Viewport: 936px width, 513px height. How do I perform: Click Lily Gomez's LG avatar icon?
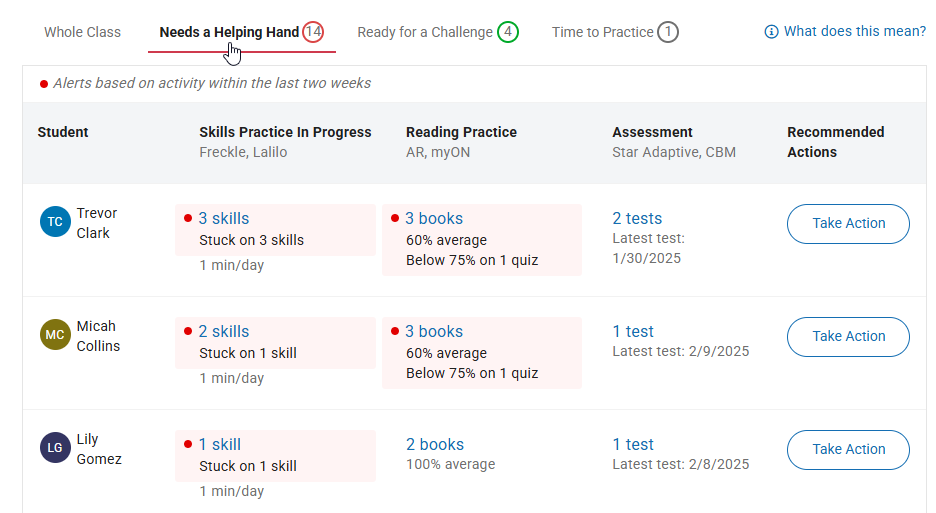click(x=55, y=447)
